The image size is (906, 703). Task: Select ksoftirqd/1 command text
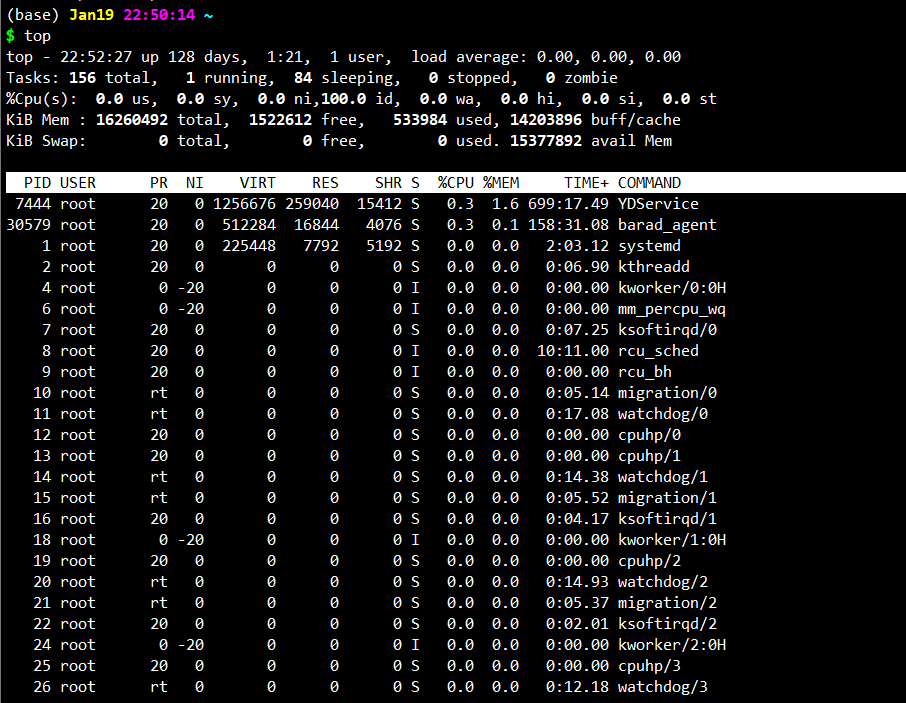coord(667,519)
